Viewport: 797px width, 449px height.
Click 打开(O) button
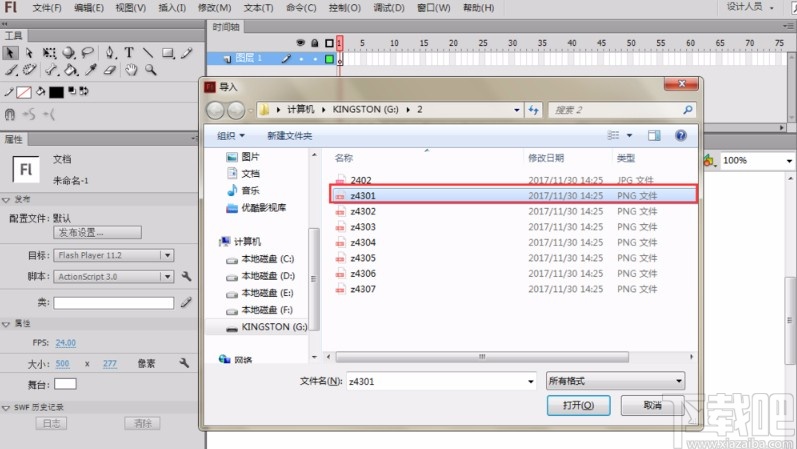578,405
